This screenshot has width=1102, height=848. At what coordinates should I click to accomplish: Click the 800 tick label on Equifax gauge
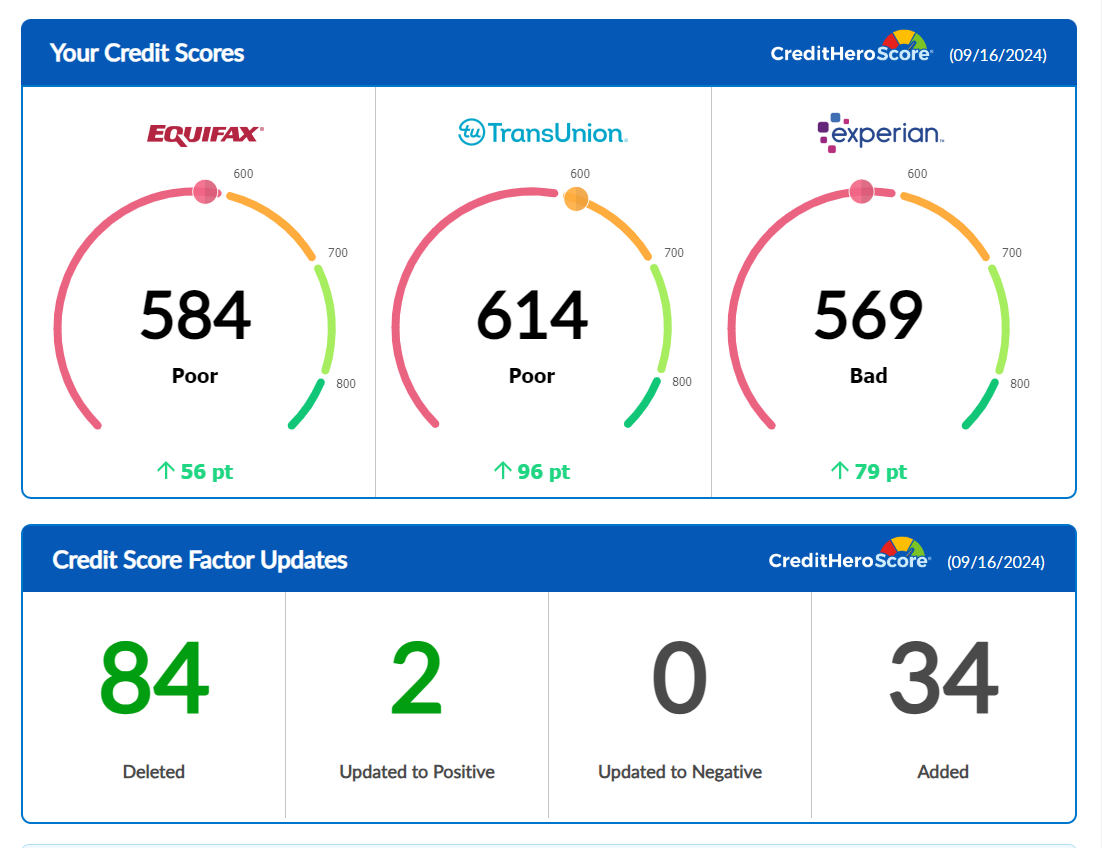pyautogui.click(x=346, y=384)
